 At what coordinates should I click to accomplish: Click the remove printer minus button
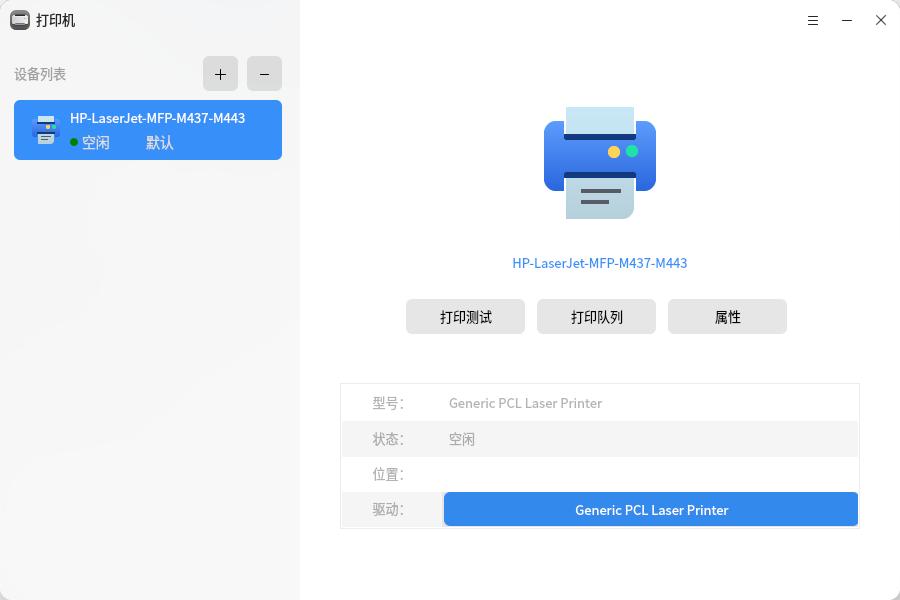click(x=264, y=74)
